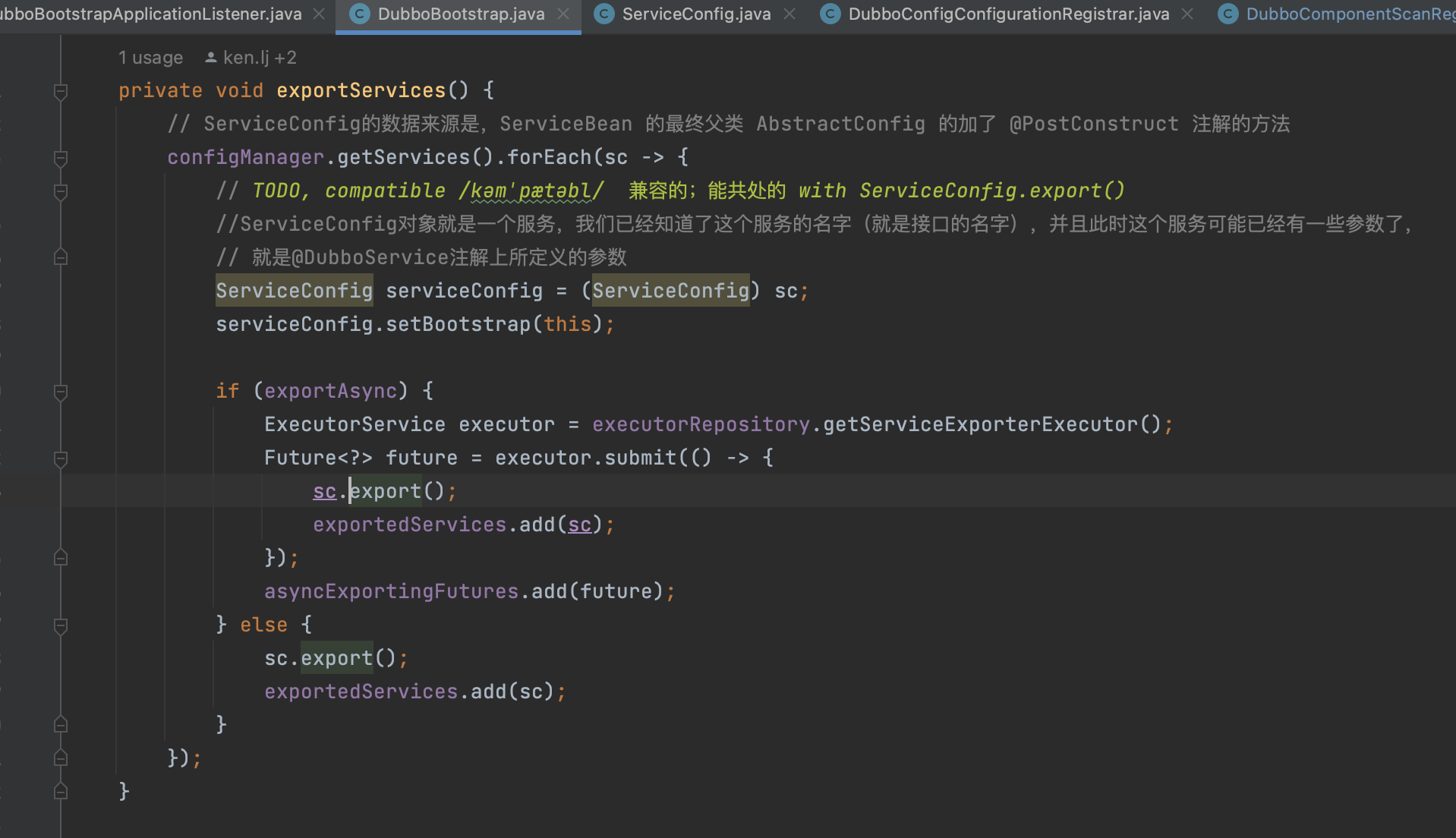Open the ServiceConfig.java tab
Screen dimensions: 1456x838
(x=695, y=14)
